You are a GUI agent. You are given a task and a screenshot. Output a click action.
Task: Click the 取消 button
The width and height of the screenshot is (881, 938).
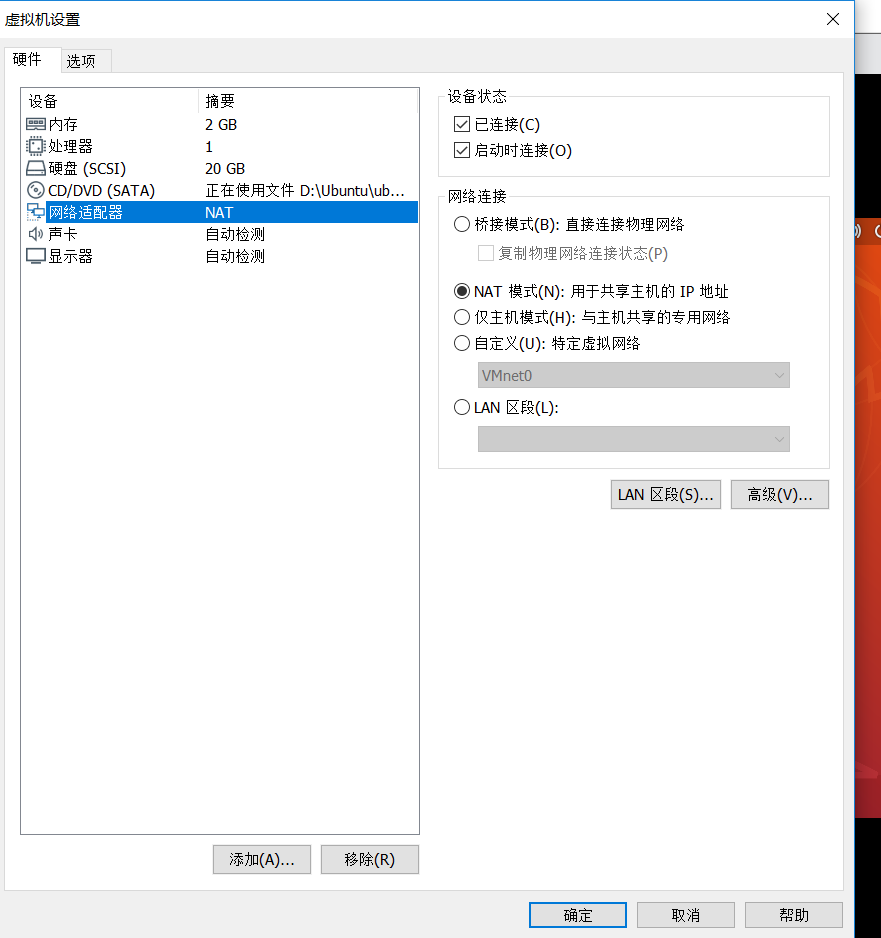point(686,915)
